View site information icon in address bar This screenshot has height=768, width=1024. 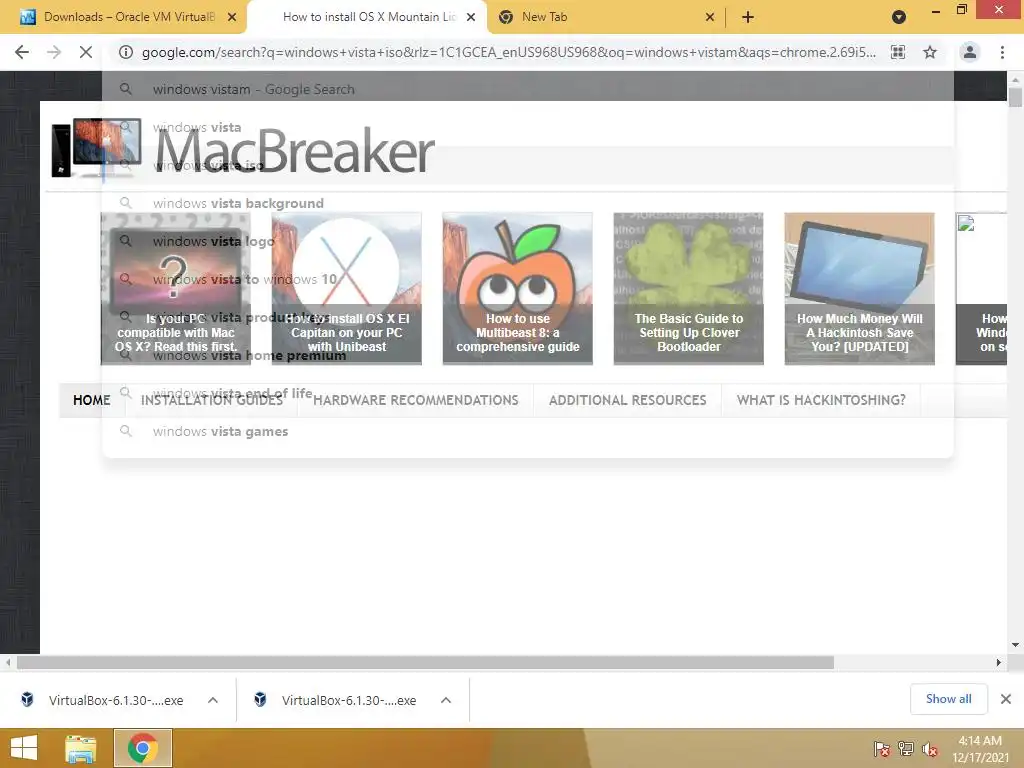point(126,52)
